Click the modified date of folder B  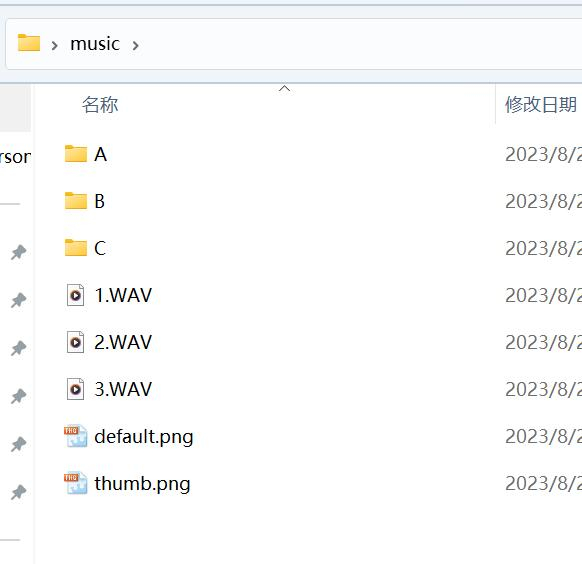click(x=543, y=201)
